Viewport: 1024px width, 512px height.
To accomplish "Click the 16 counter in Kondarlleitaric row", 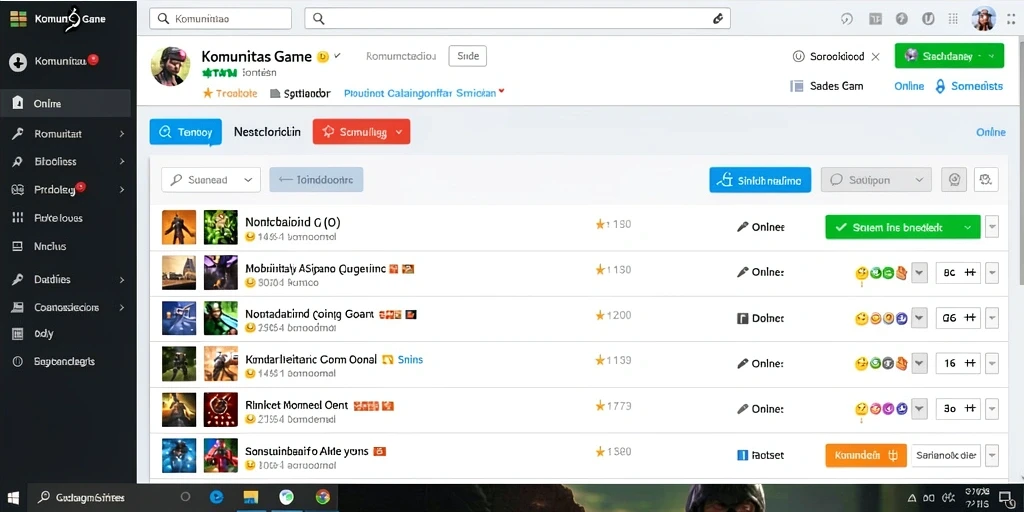I will 958,363.
